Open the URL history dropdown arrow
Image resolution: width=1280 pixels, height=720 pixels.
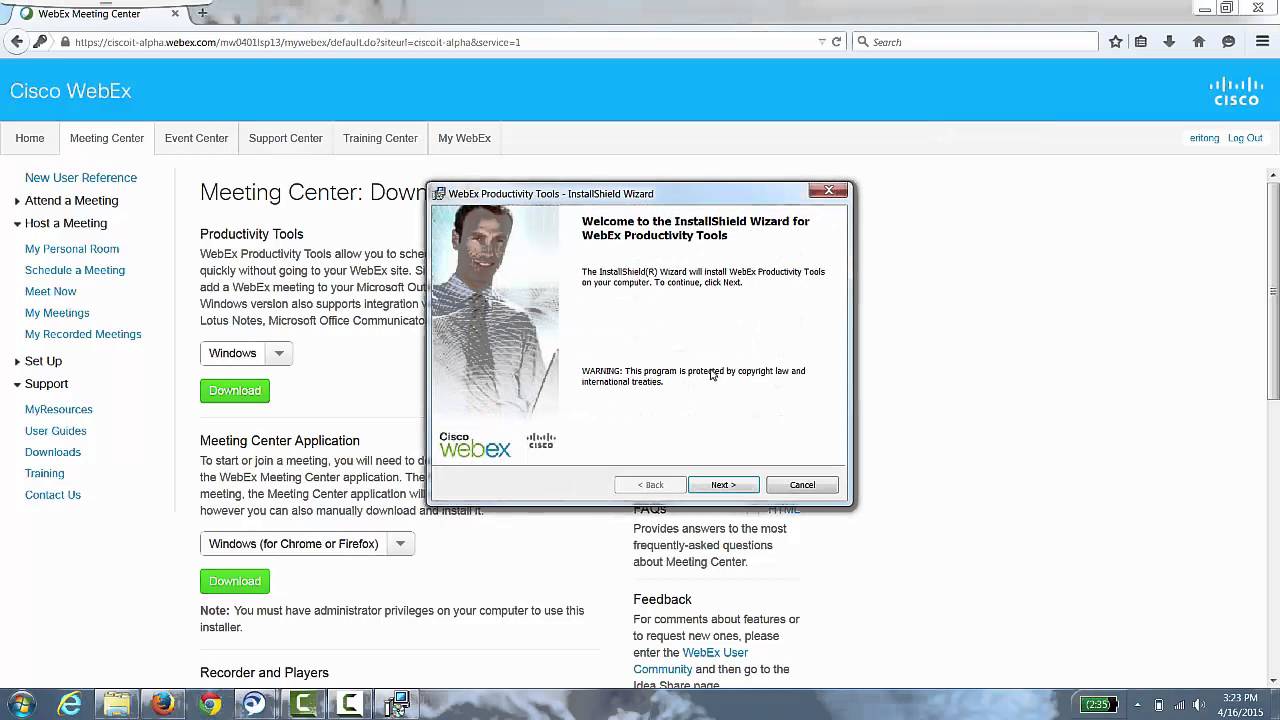pos(822,42)
